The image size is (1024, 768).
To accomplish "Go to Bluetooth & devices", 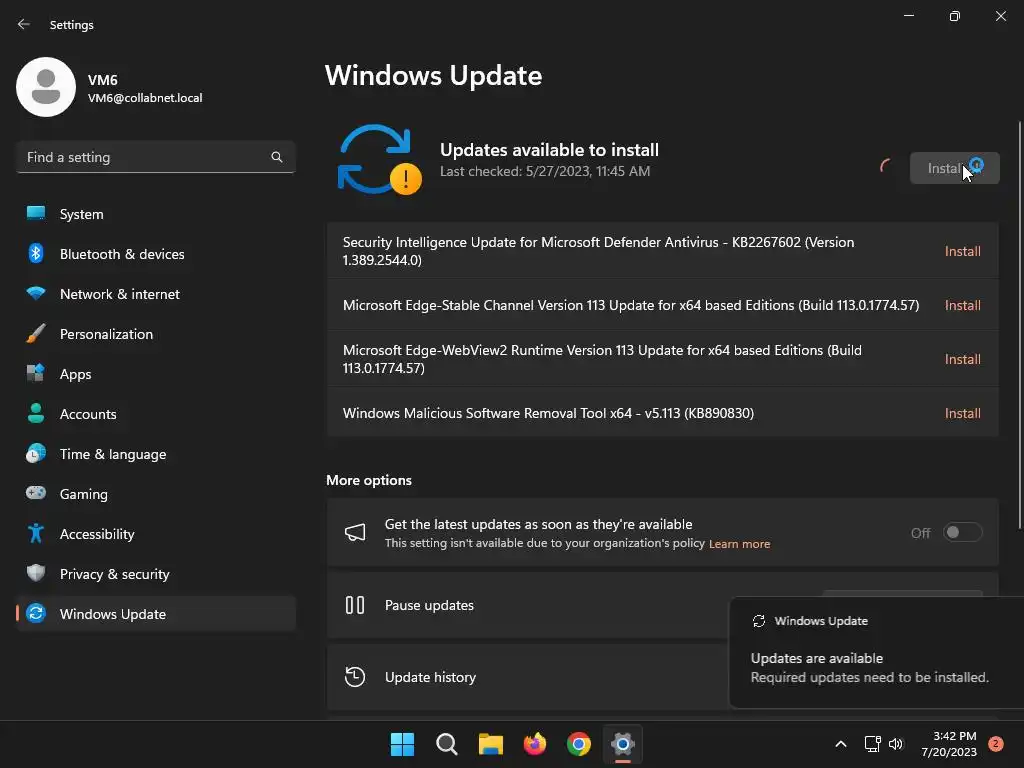I will pyautogui.click(x=156, y=253).
